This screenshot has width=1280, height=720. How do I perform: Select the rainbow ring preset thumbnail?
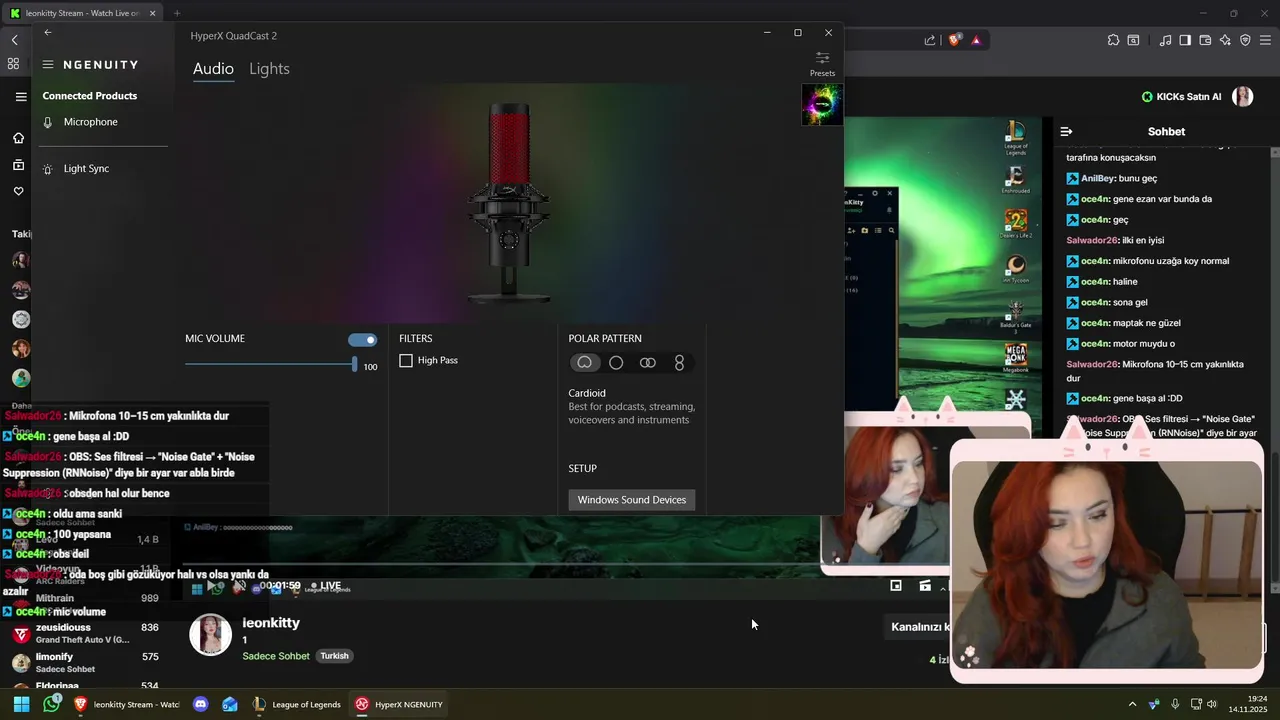click(822, 104)
